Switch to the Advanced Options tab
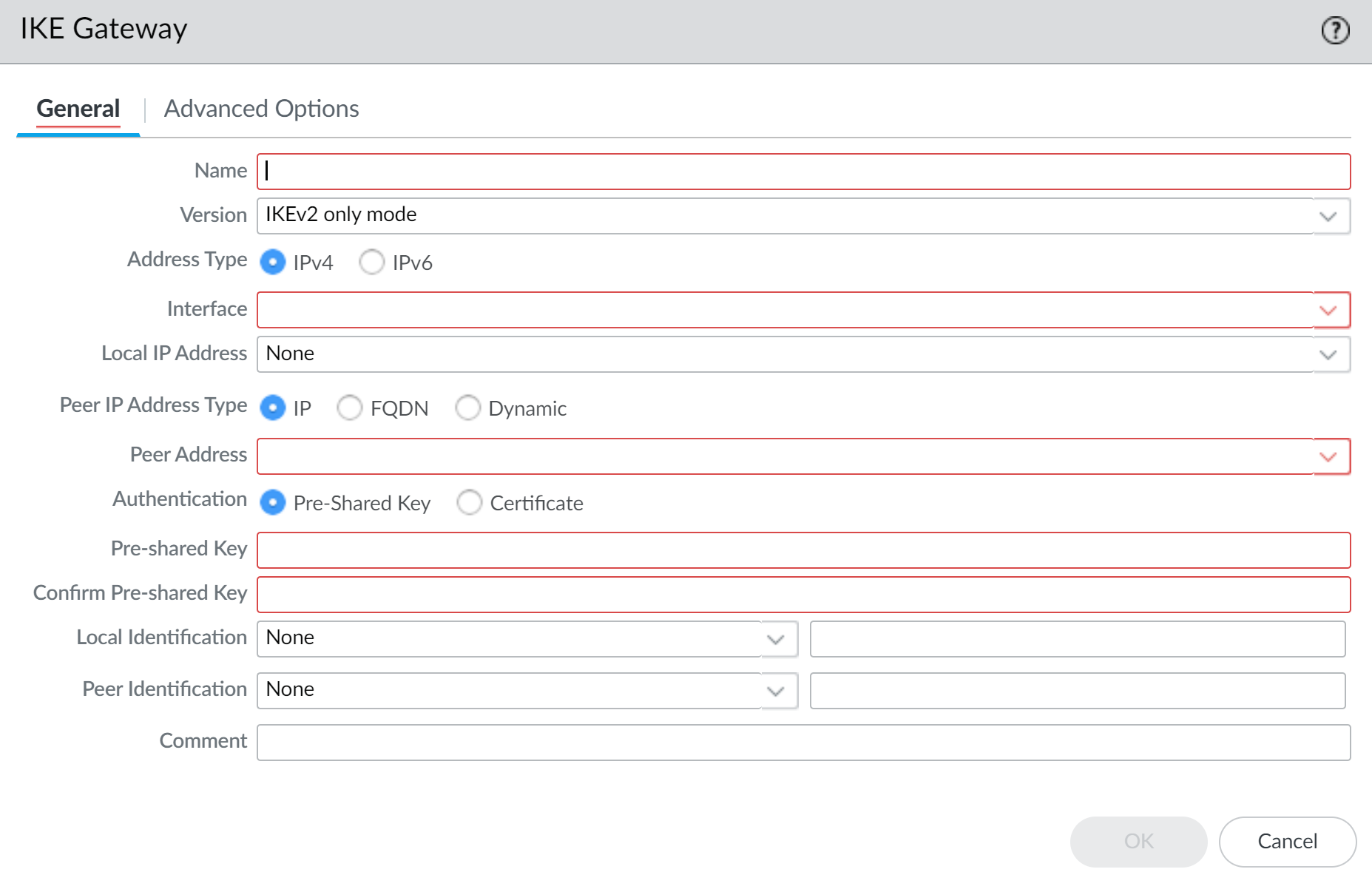The image size is (1372, 889). [x=261, y=109]
